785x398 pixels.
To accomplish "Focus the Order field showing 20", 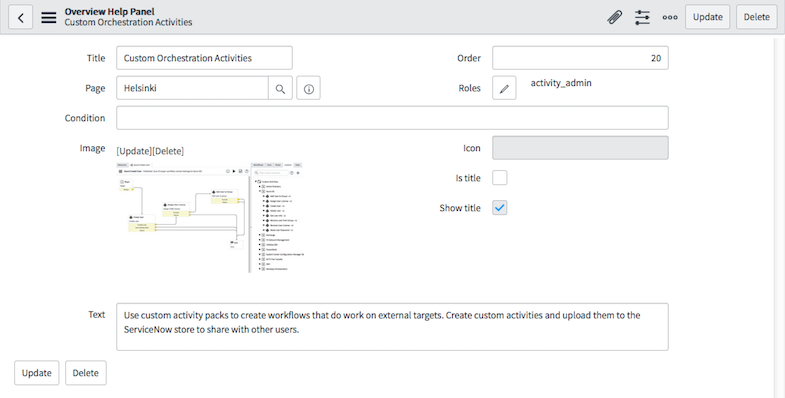I will click(580, 58).
